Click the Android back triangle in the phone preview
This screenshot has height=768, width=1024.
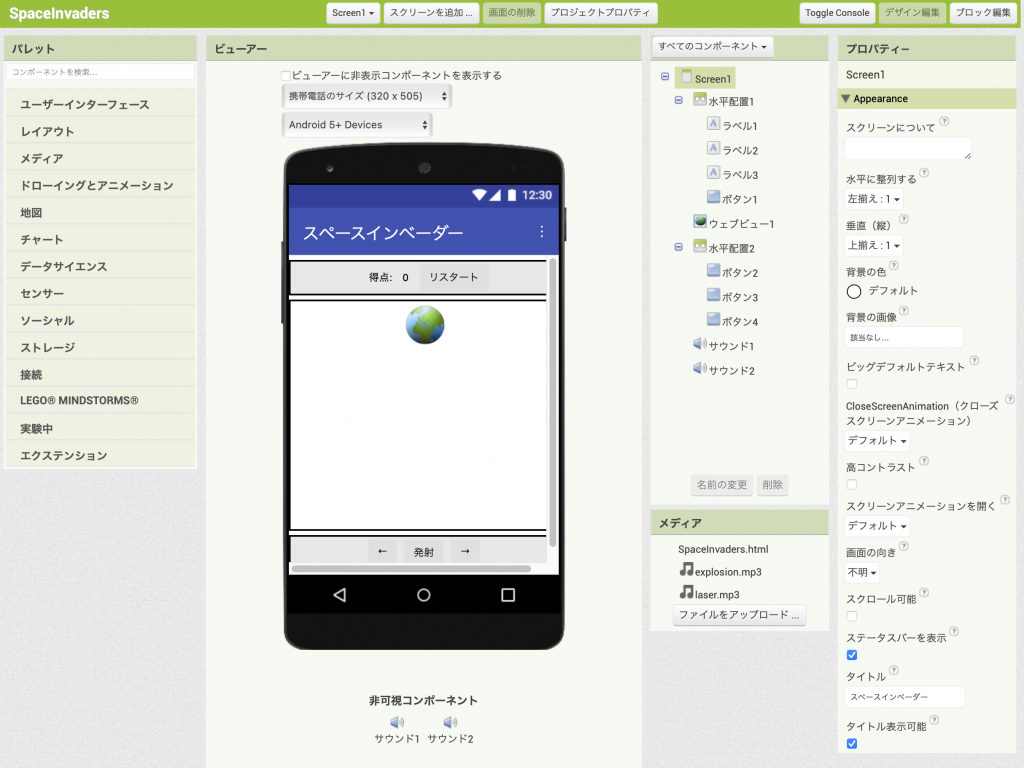(x=339, y=595)
